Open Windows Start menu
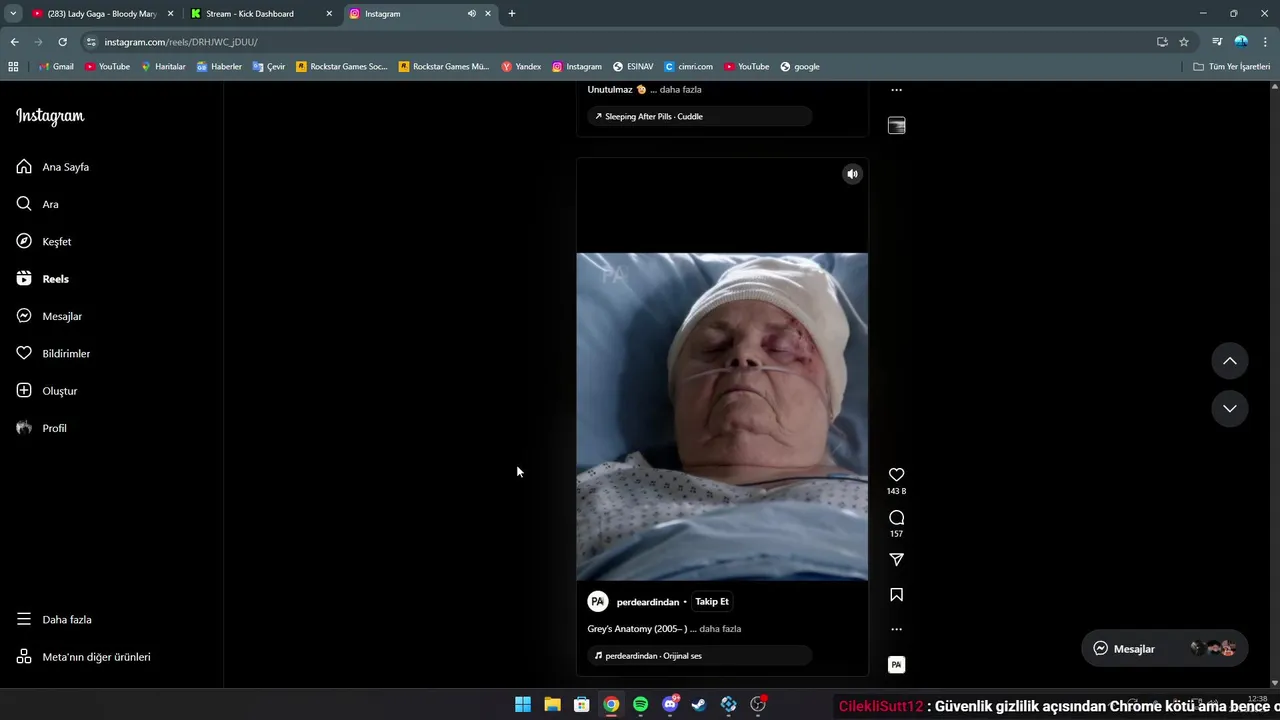 (x=523, y=704)
